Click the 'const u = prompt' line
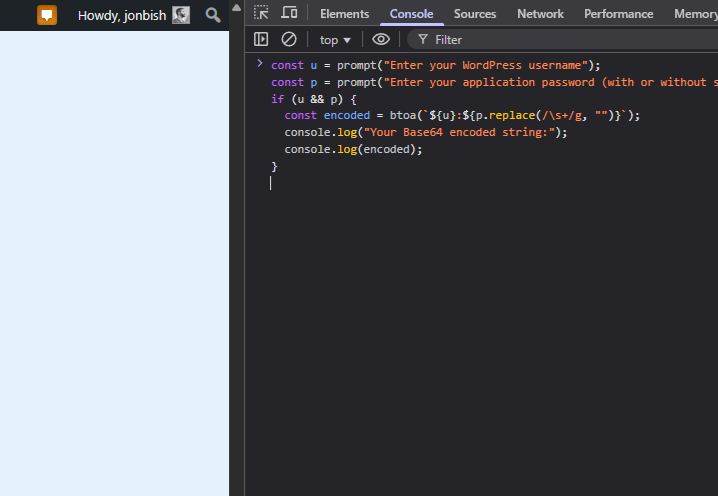 coord(435,65)
